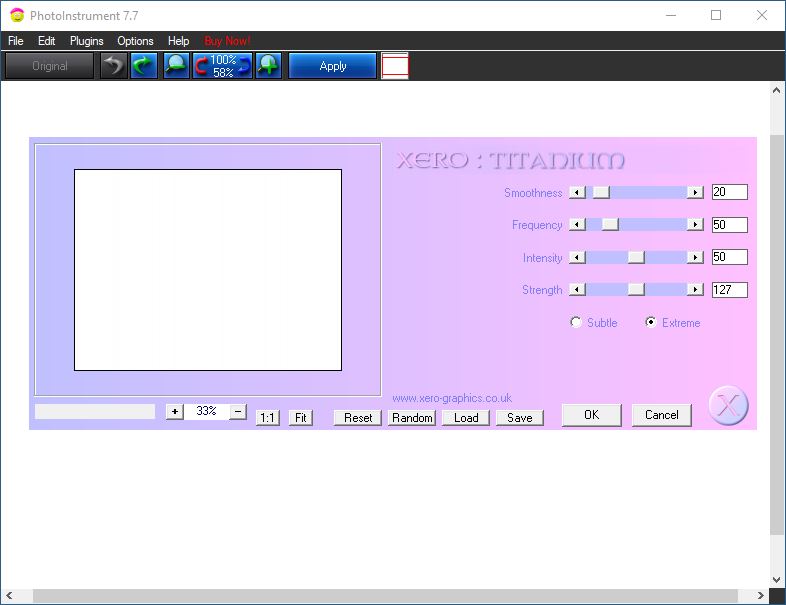Click the white preview image thumbnail
The width and height of the screenshot is (786, 605).
coord(208,270)
